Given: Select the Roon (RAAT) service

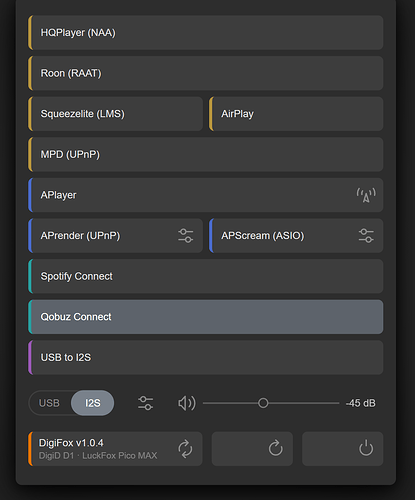Looking at the screenshot, I should point(206,73).
